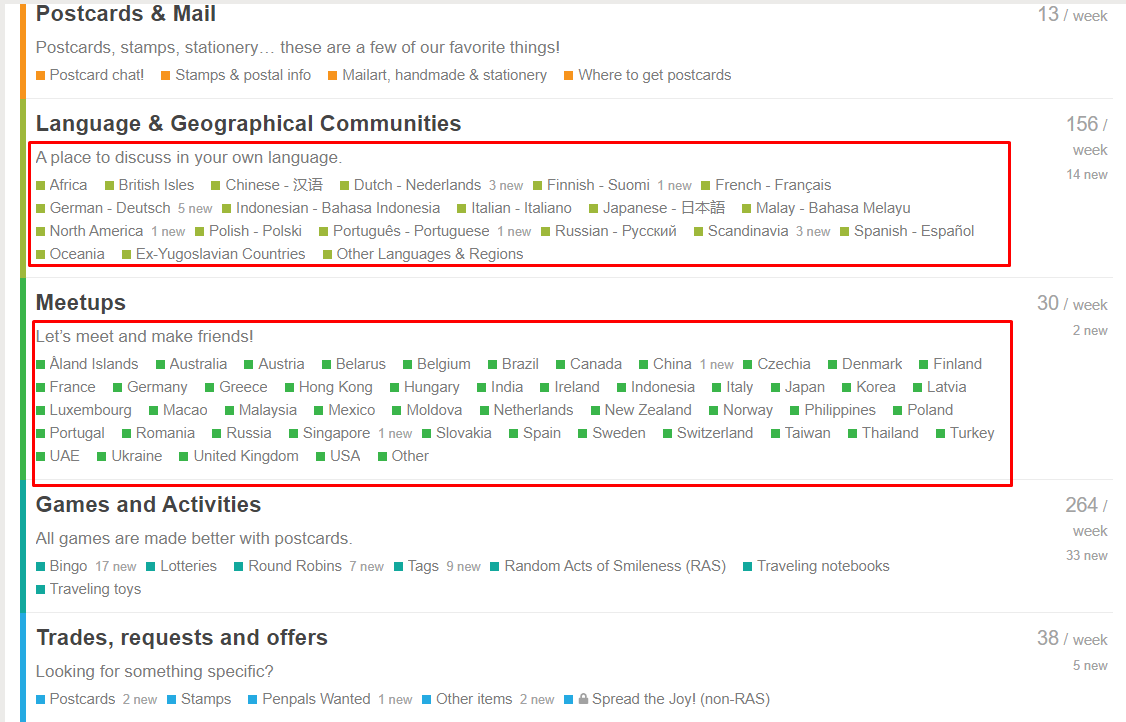Click the green square beside Åland Islands
Image resolution: width=1126 pixels, height=722 pixels.
[x=40, y=364]
